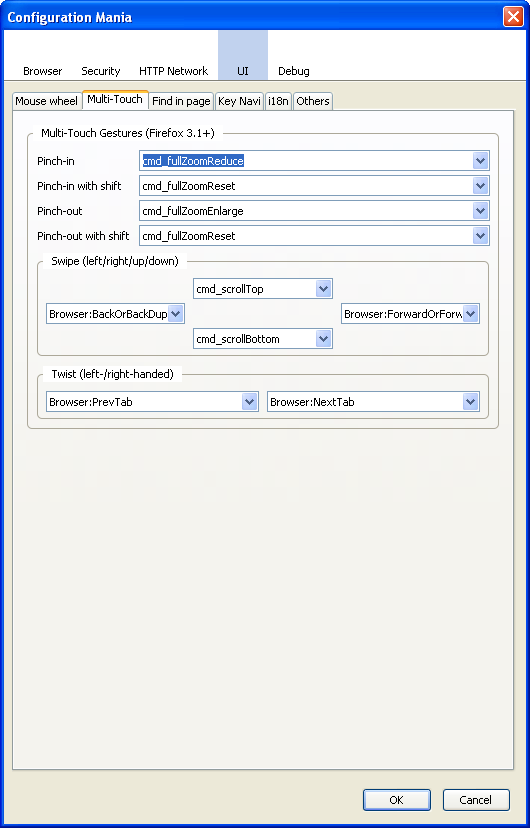Open the Security category

100,71
